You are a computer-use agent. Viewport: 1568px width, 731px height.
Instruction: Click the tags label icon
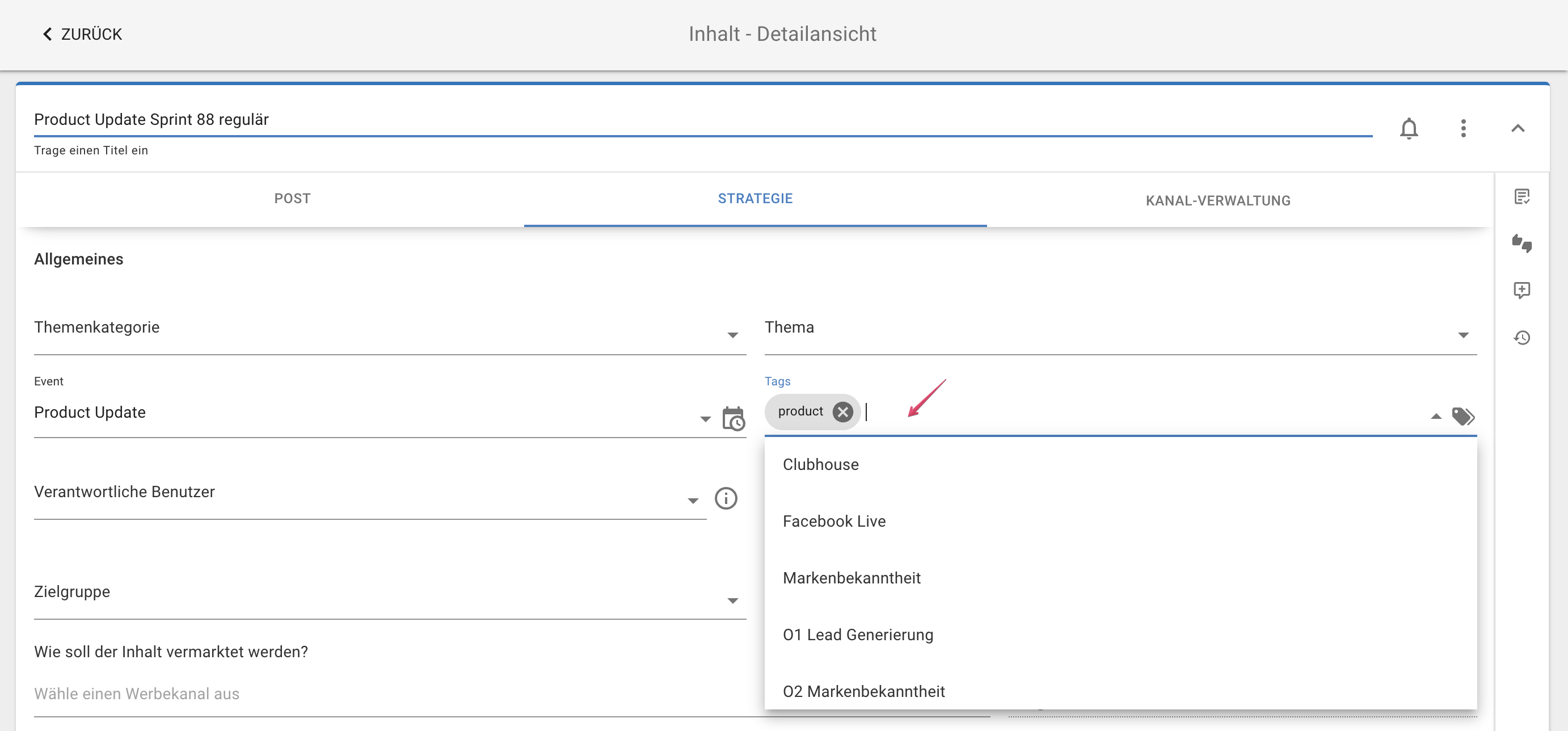click(x=1462, y=417)
